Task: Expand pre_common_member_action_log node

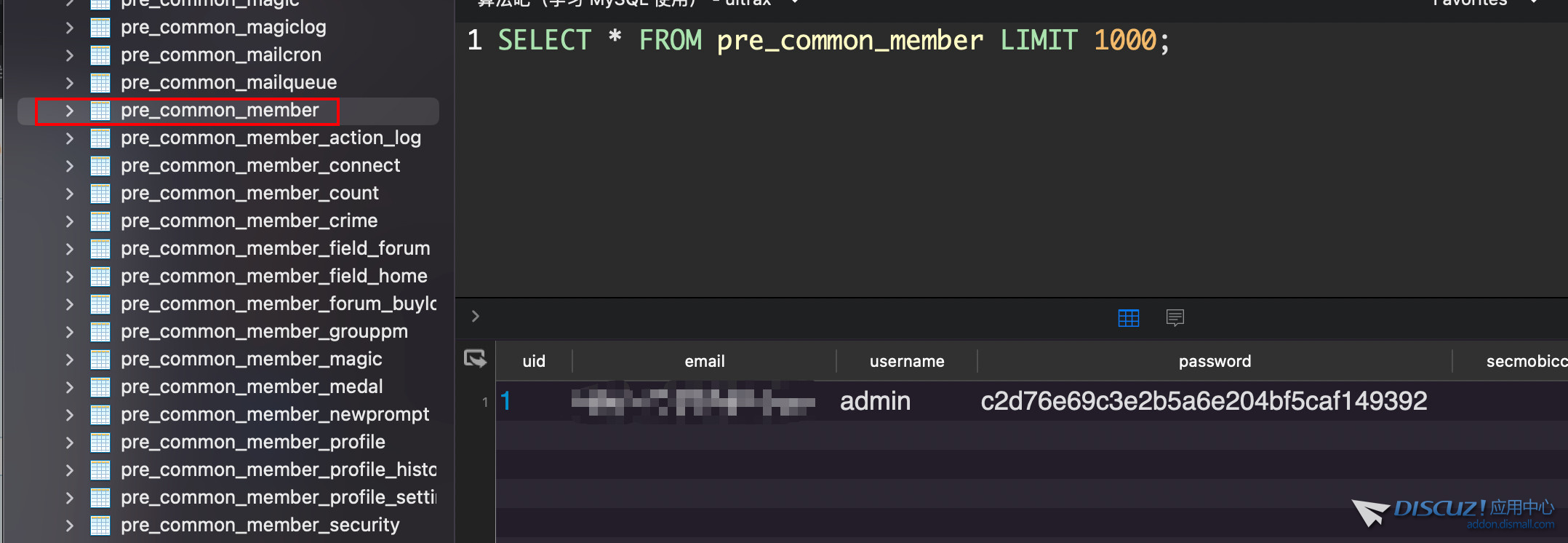Action: 70,138
